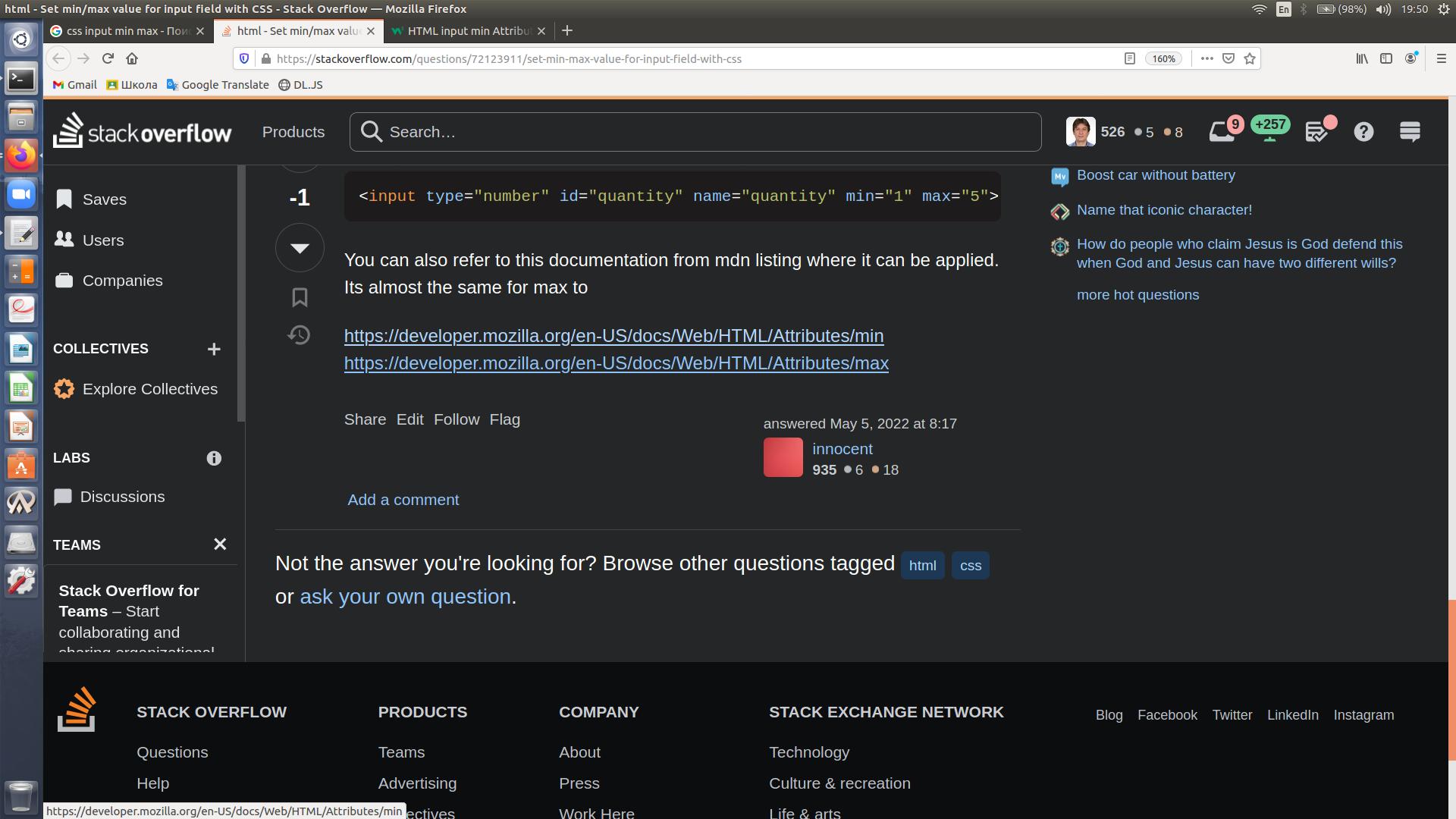Open the Stack Overflow inbox icon
Image resolution: width=1456 pixels, height=819 pixels.
tap(1222, 132)
